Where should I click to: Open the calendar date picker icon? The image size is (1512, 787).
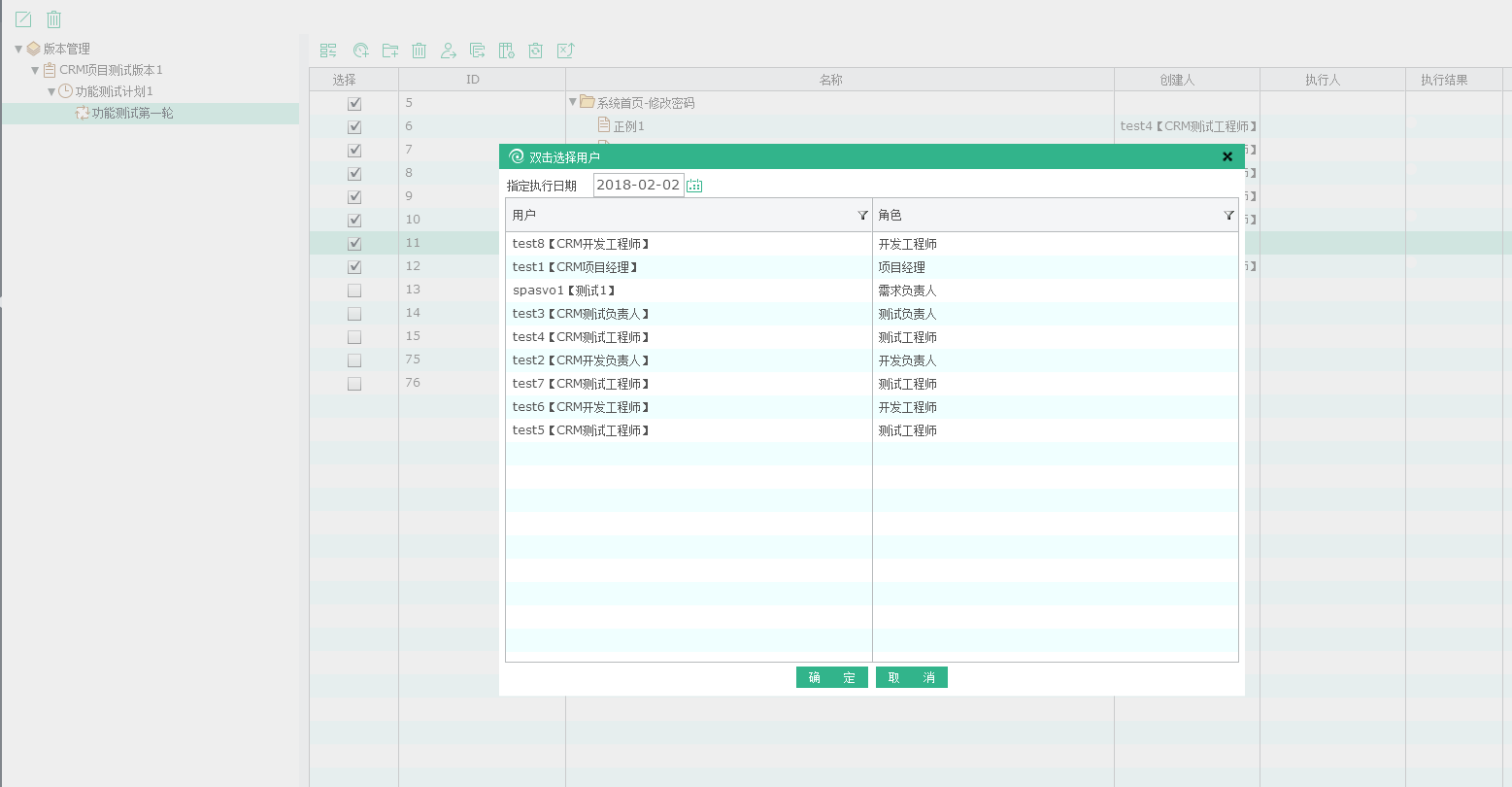[x=694, y=186]
